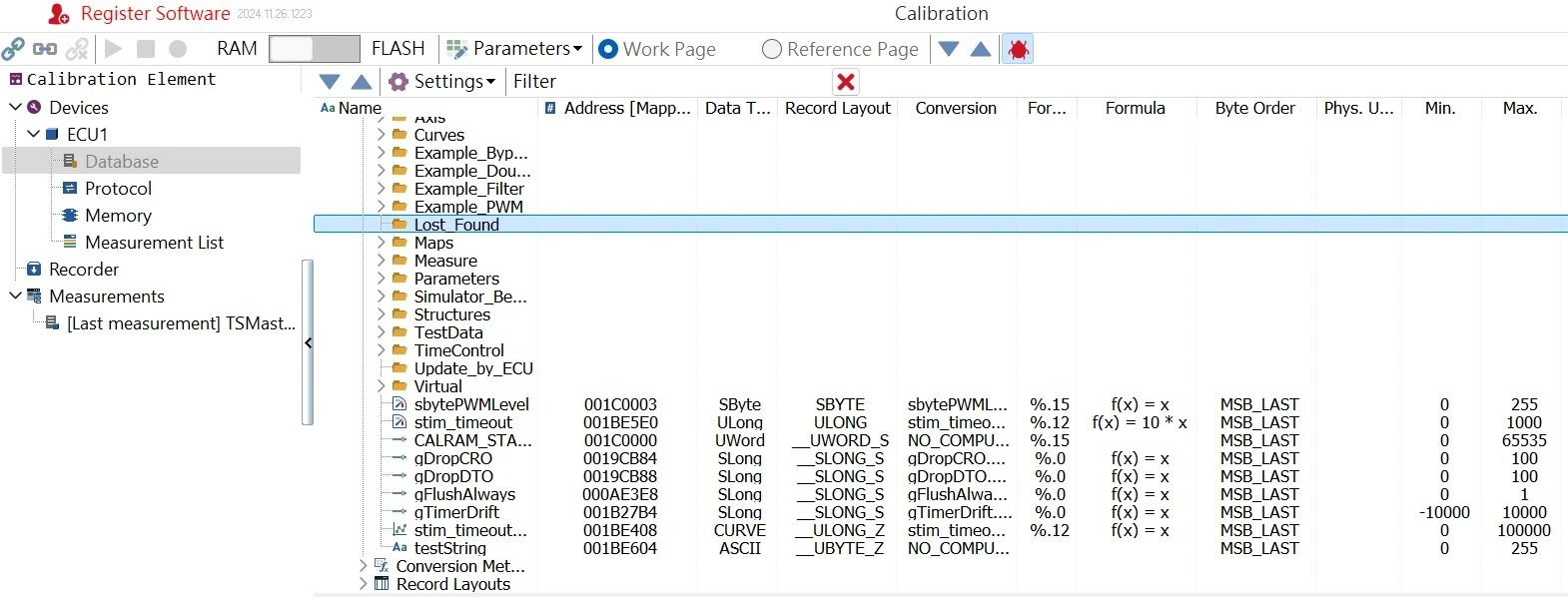Image resolution: width=1568 pixels, height=597 pixels.
Task: Select the gDropDTO parameter
Action: (940, 476)
